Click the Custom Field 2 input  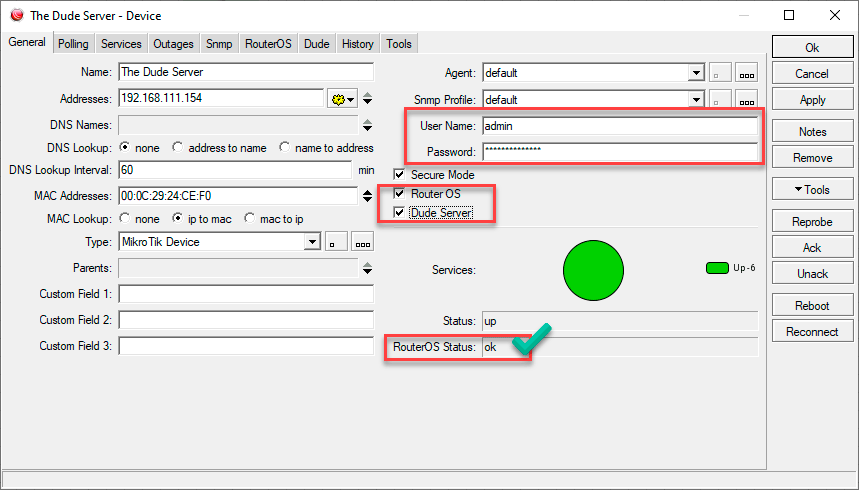pos(246,320)
